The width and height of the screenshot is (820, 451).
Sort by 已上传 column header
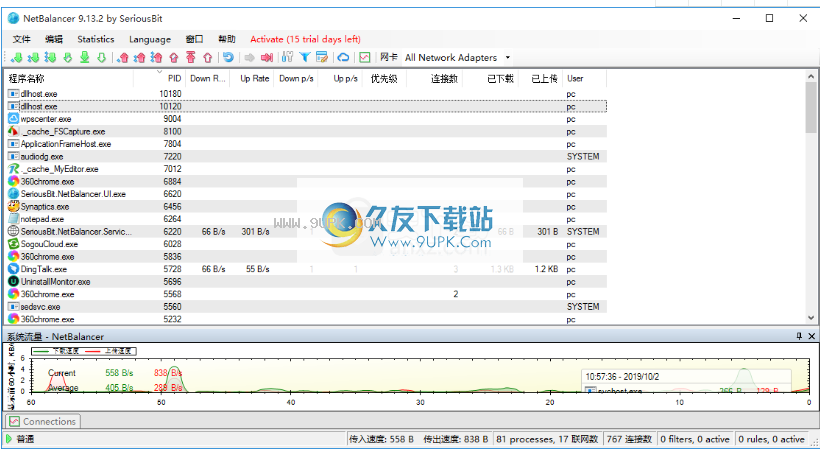[x=541, y=78]
